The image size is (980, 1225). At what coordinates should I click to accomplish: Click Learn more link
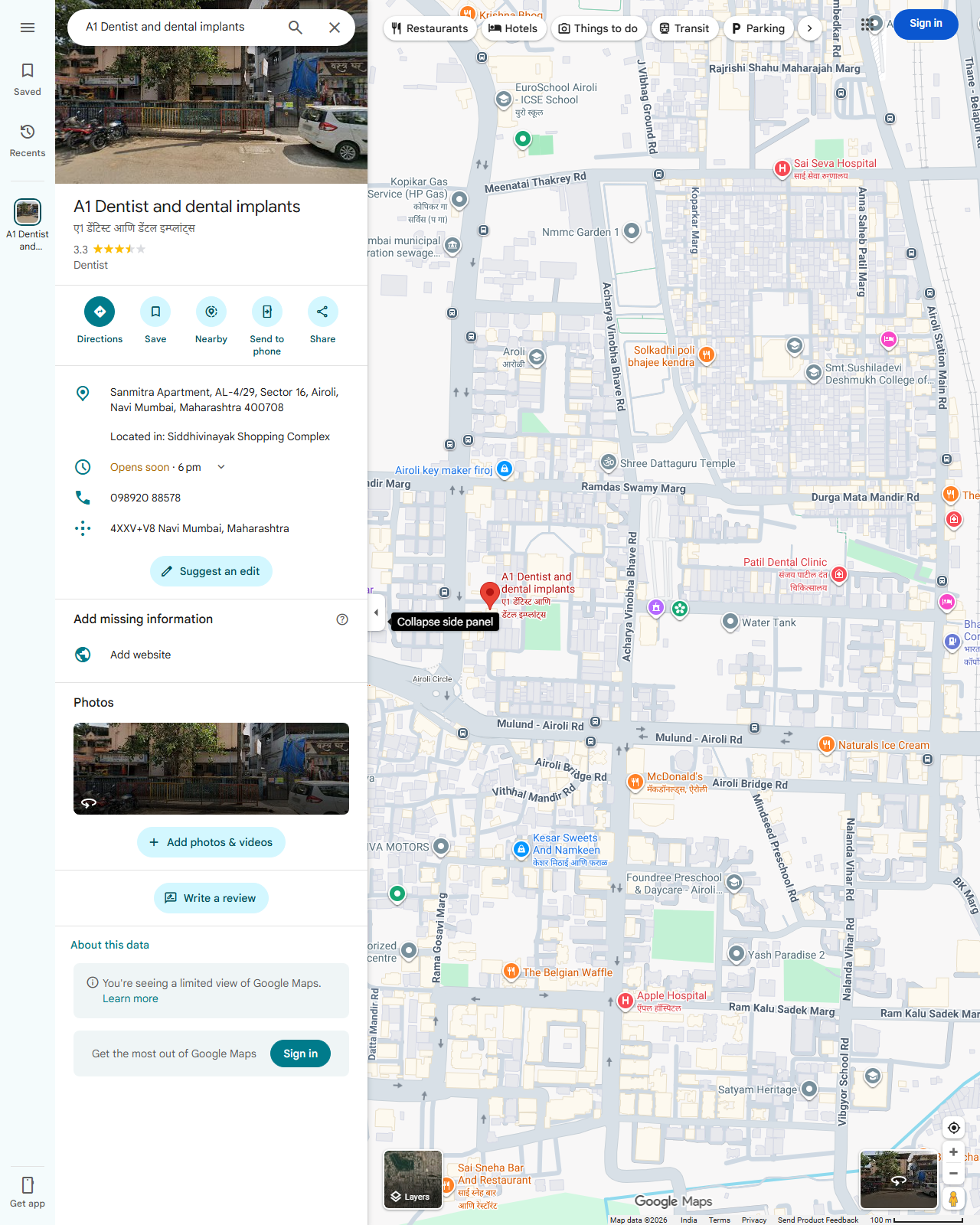[x=130, y=998]
